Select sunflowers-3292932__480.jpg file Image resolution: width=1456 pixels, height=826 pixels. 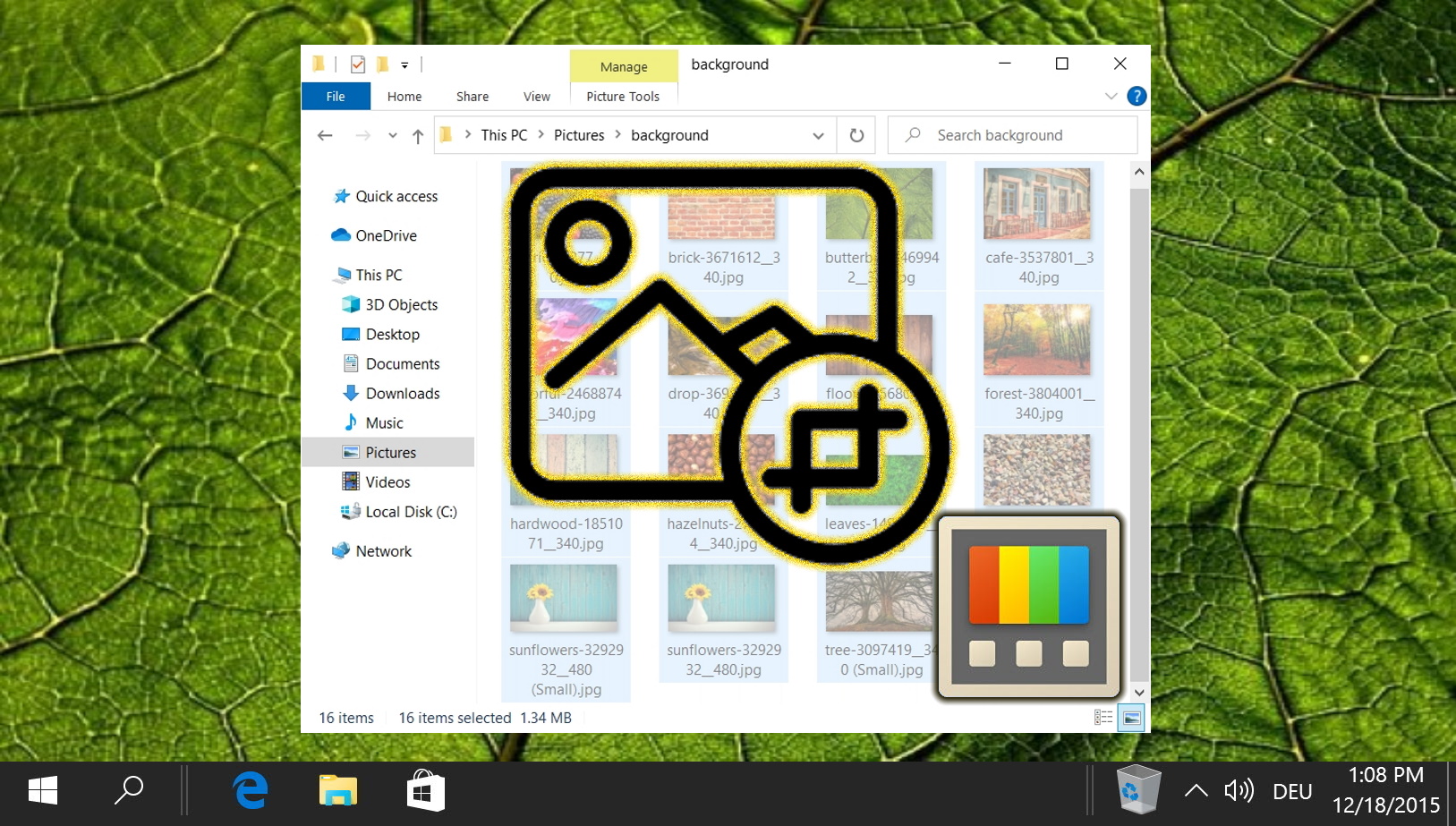(x=723, y=619)
